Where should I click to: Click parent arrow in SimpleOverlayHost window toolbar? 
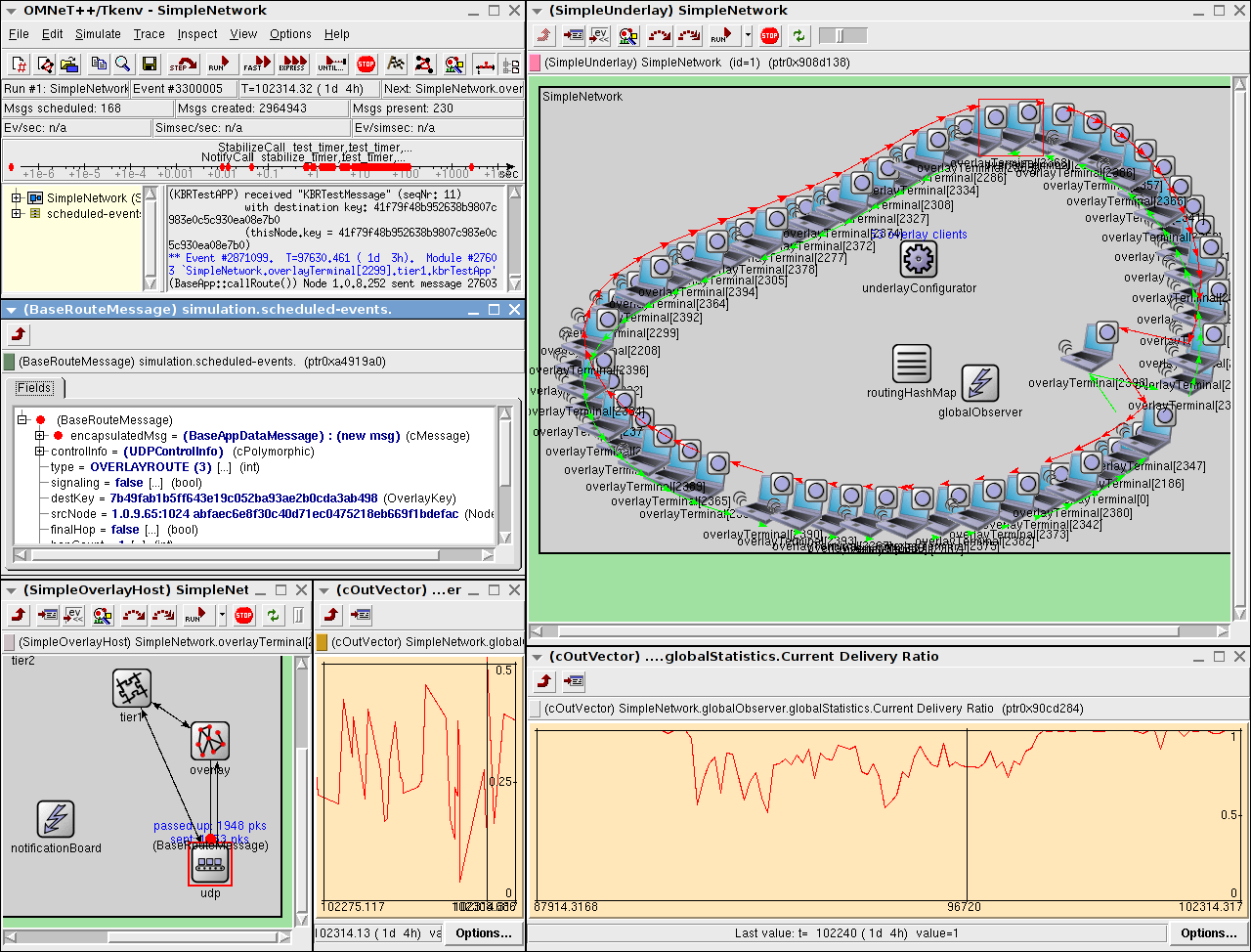19,616
